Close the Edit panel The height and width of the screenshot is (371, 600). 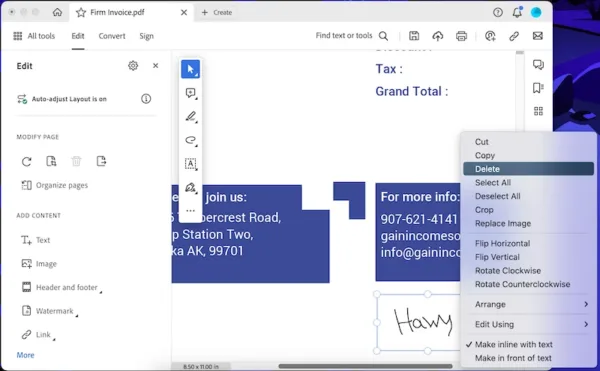pyautogui.click(x=155, y=66)
